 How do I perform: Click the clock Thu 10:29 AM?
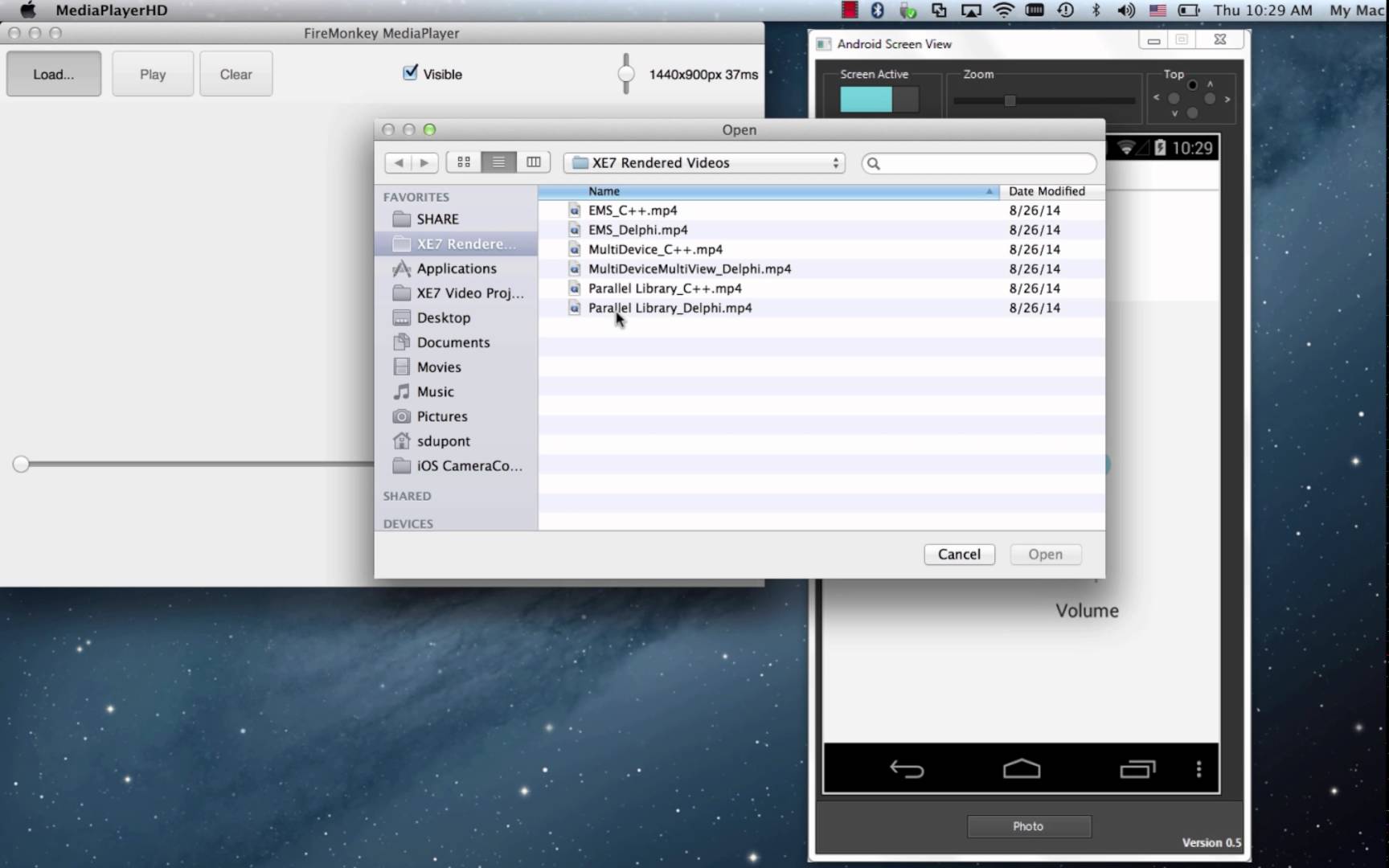(x=1263, y=10)
